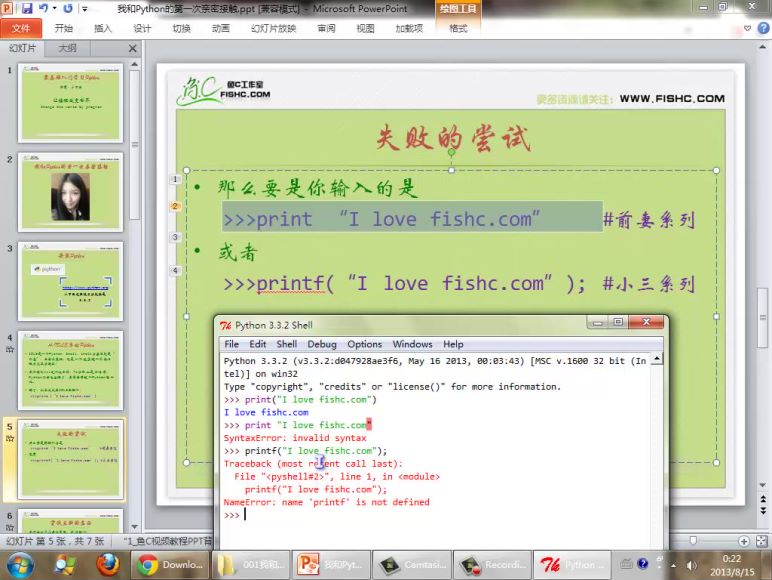Click highlighted animation order tag 2
The height and width of the screenshot is (580, 772).
pyautogui.click(x=175, y=206)
